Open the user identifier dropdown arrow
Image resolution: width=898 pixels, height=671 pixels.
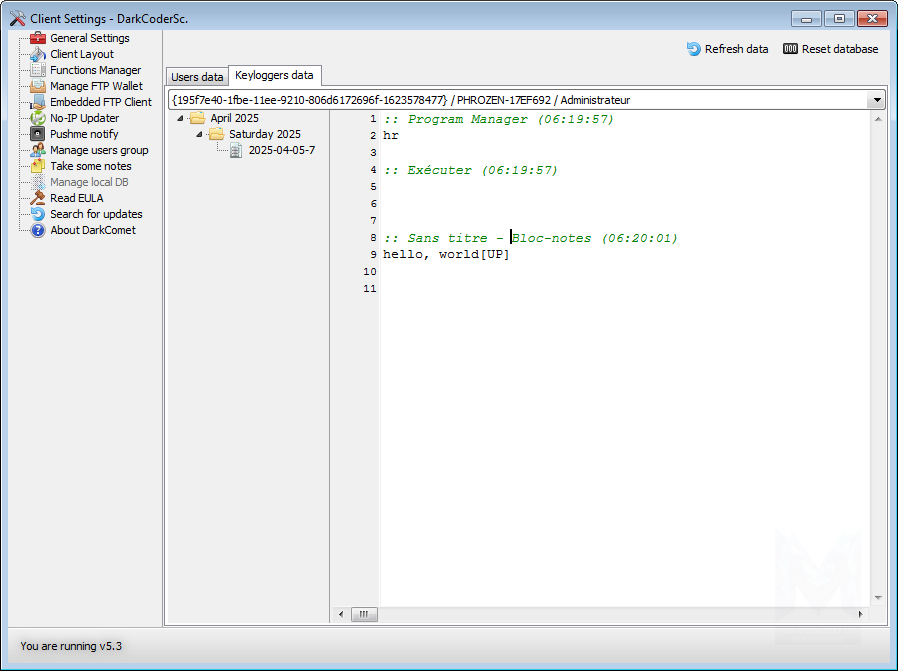[876, 100]
